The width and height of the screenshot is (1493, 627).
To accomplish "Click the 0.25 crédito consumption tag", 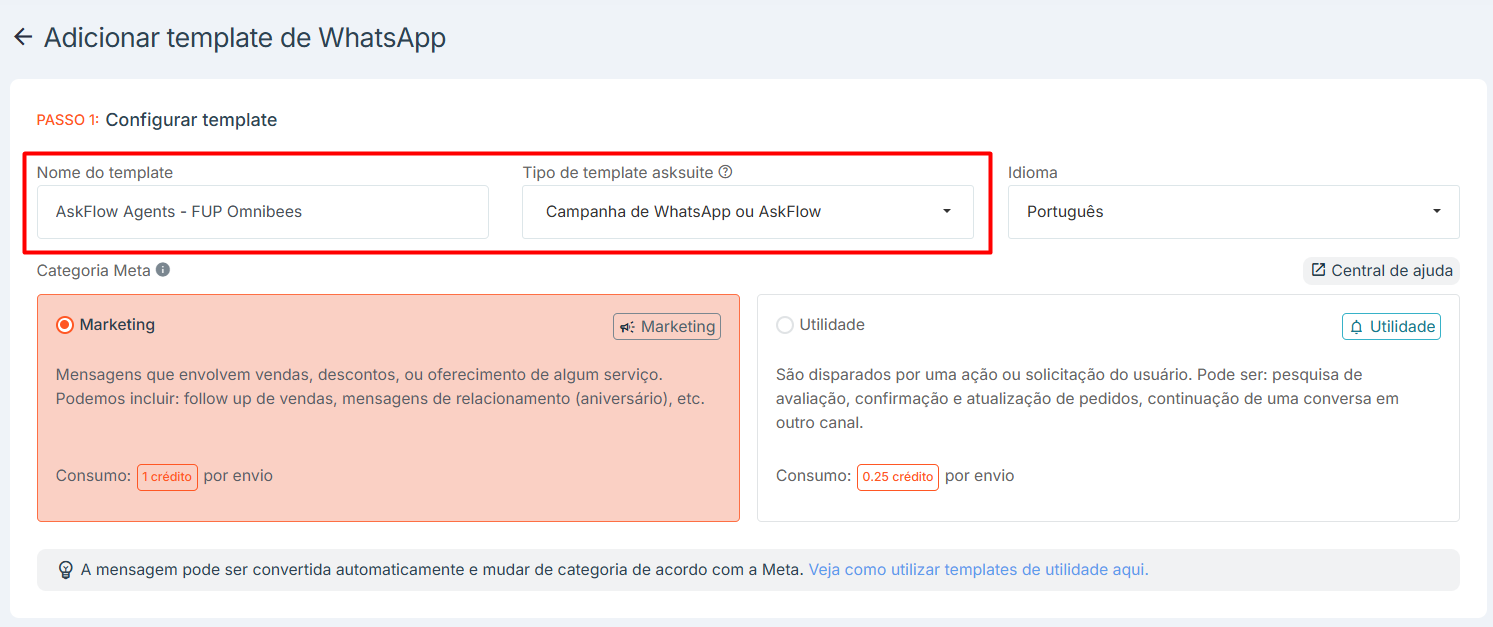I will [898, 477].
